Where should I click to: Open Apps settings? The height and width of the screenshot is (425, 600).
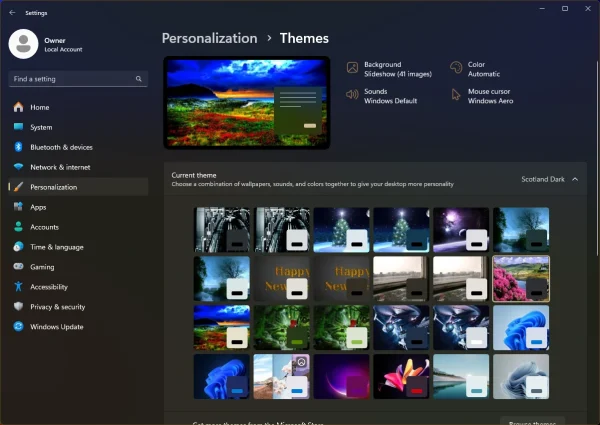(x=78, y=207)
